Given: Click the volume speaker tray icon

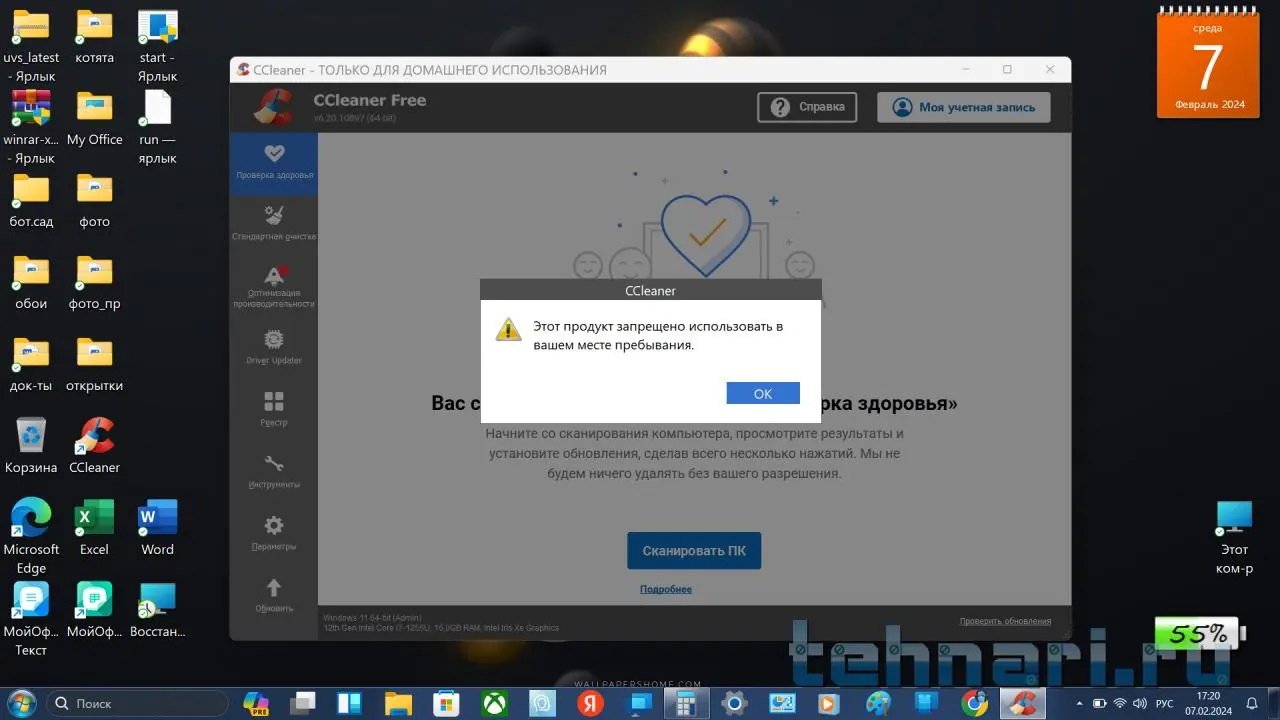Looking at the screenshot, I should pos(1140,703).
